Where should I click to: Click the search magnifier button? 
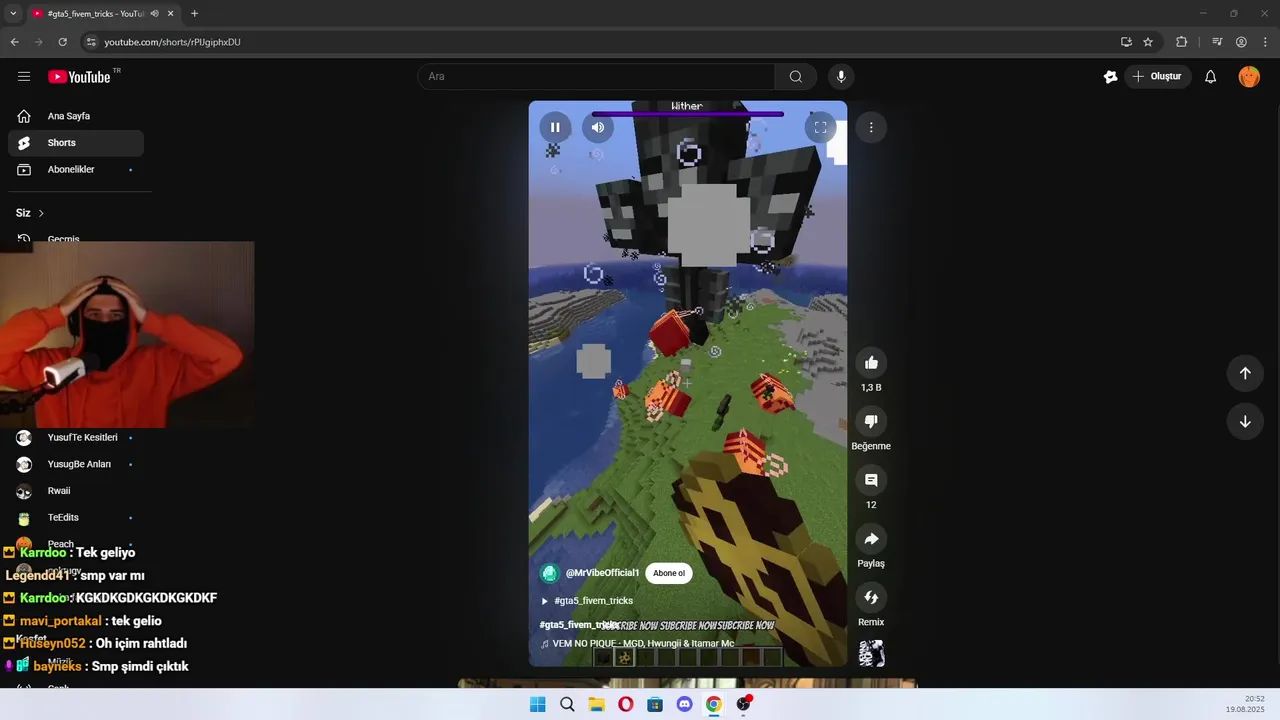point(796,76)
